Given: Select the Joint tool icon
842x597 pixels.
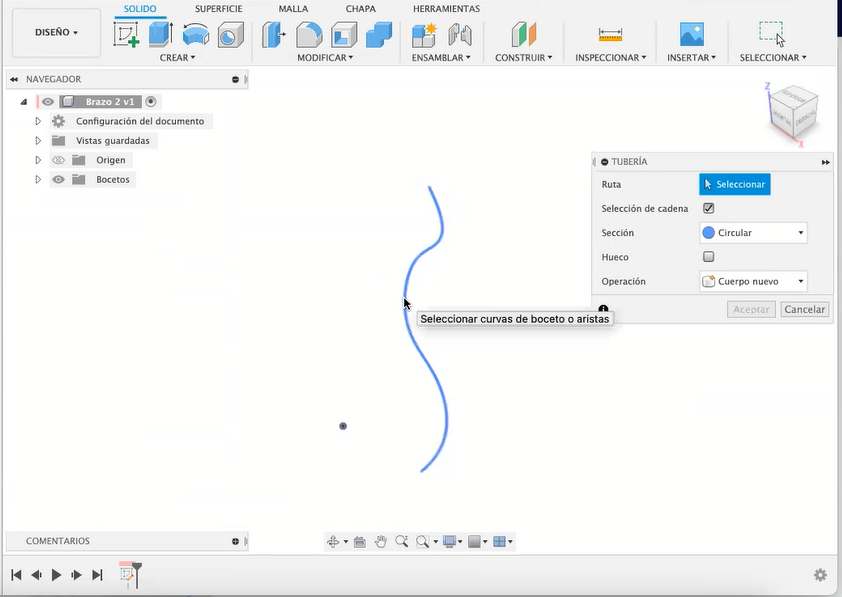Looking at the screenshot, I should (x=460, y=34).
